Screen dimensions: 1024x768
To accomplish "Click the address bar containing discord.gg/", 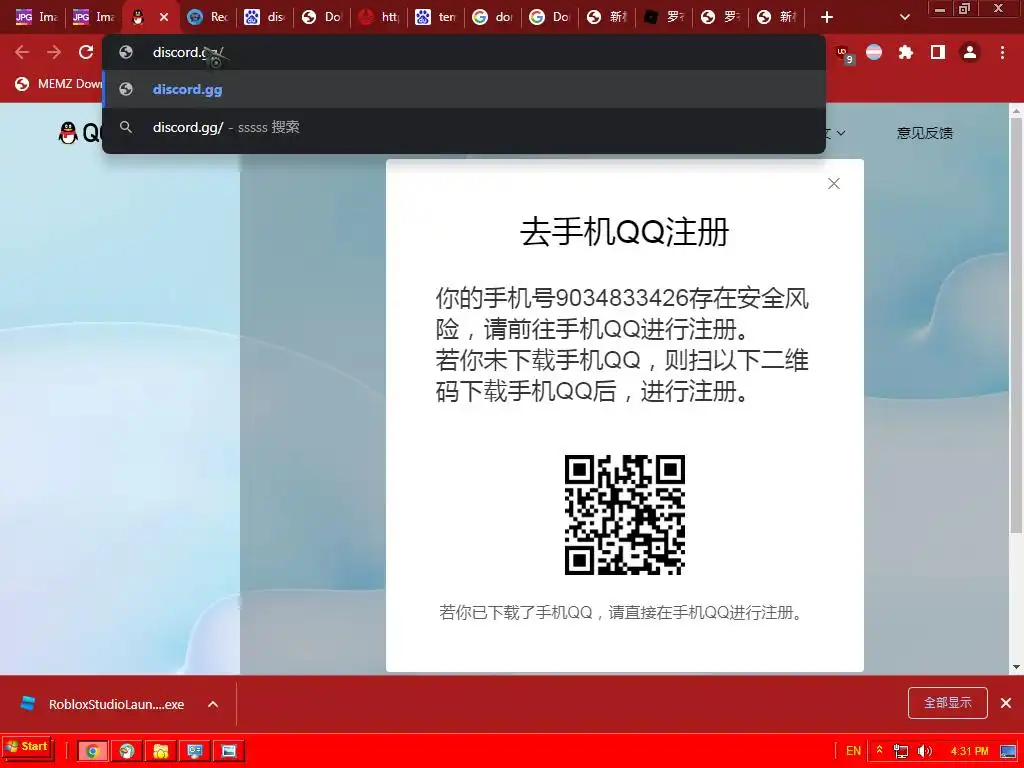I will coord(464,52).
